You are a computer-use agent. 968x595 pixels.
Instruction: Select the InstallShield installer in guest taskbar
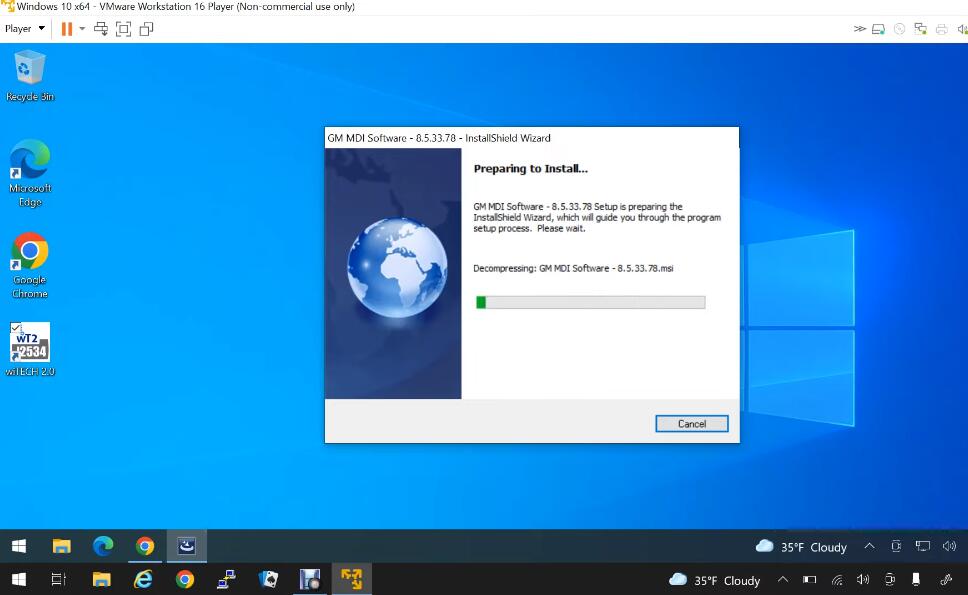pyautogui.click(x=186, y=546)
